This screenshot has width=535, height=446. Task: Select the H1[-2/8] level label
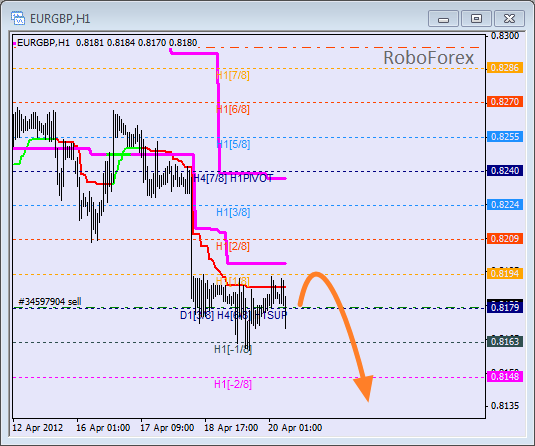pos(233,385)
